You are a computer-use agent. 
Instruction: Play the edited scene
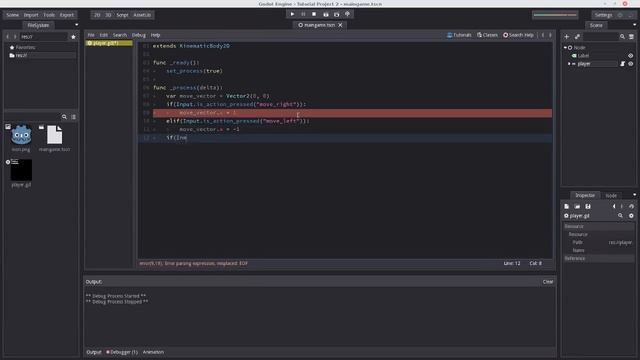click(x=325, y=14)
